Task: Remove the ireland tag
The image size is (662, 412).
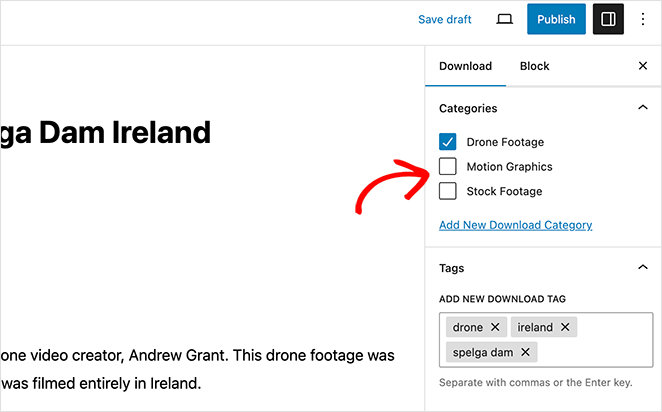Action: pyautogui.click(x=565, y=327)
